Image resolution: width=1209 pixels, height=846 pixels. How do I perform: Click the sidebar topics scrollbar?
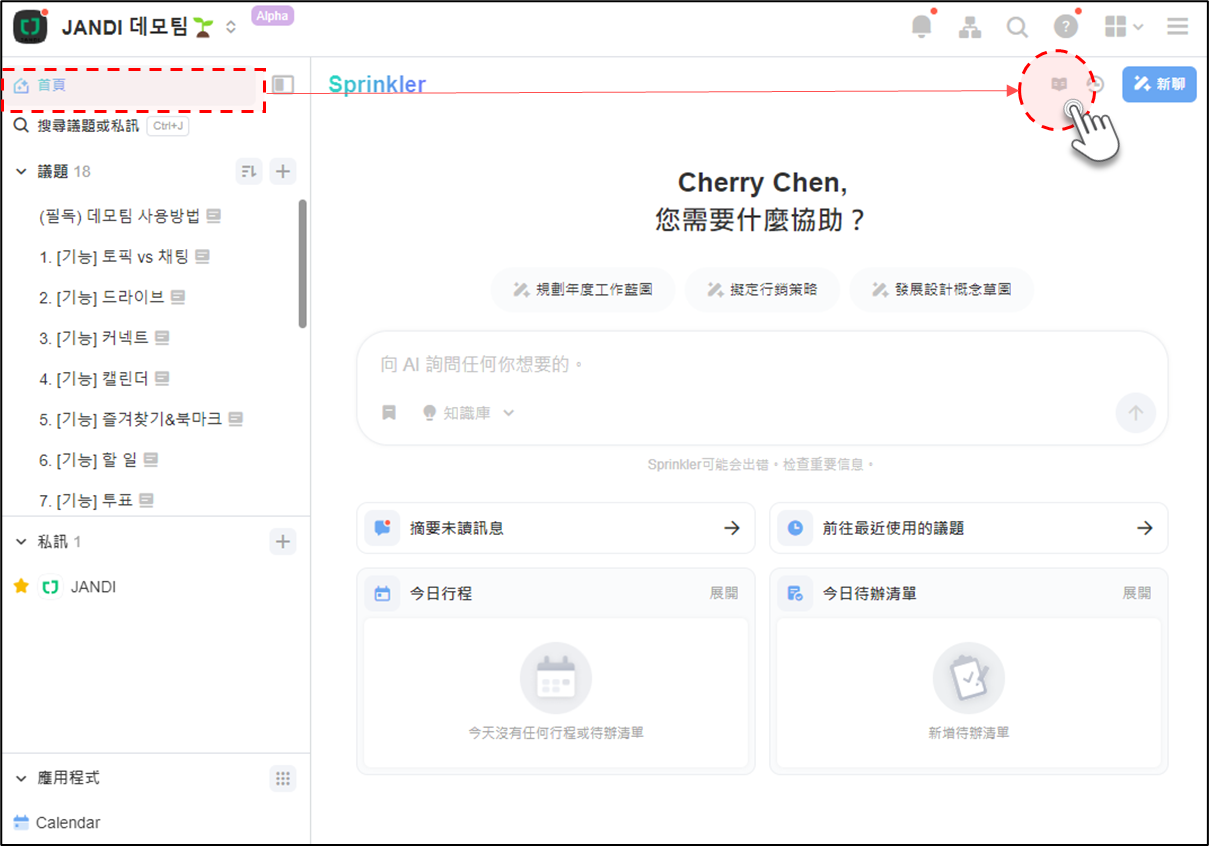tap(303, 264)
